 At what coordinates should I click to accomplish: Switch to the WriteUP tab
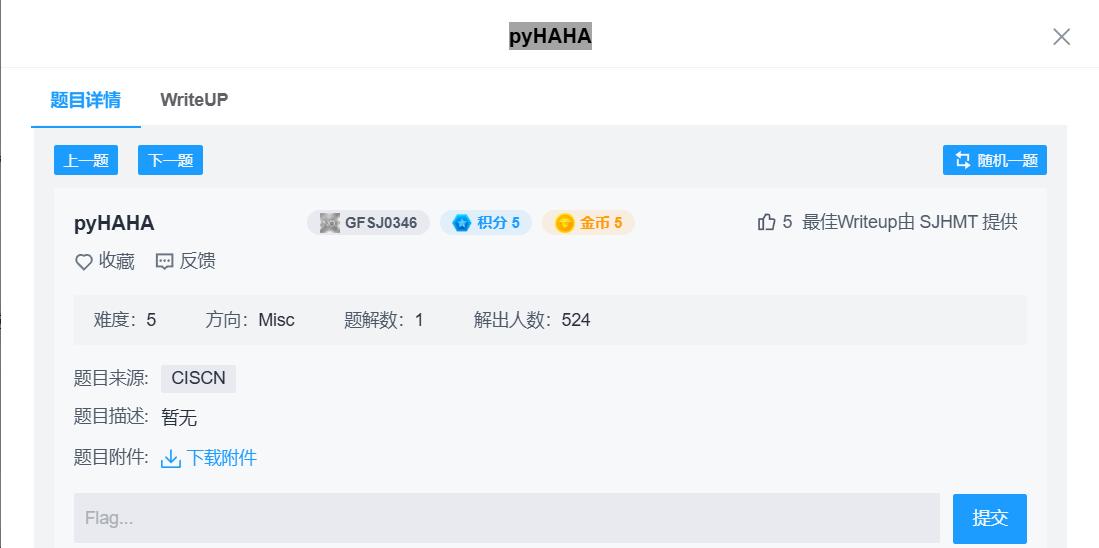click(194, 100)
